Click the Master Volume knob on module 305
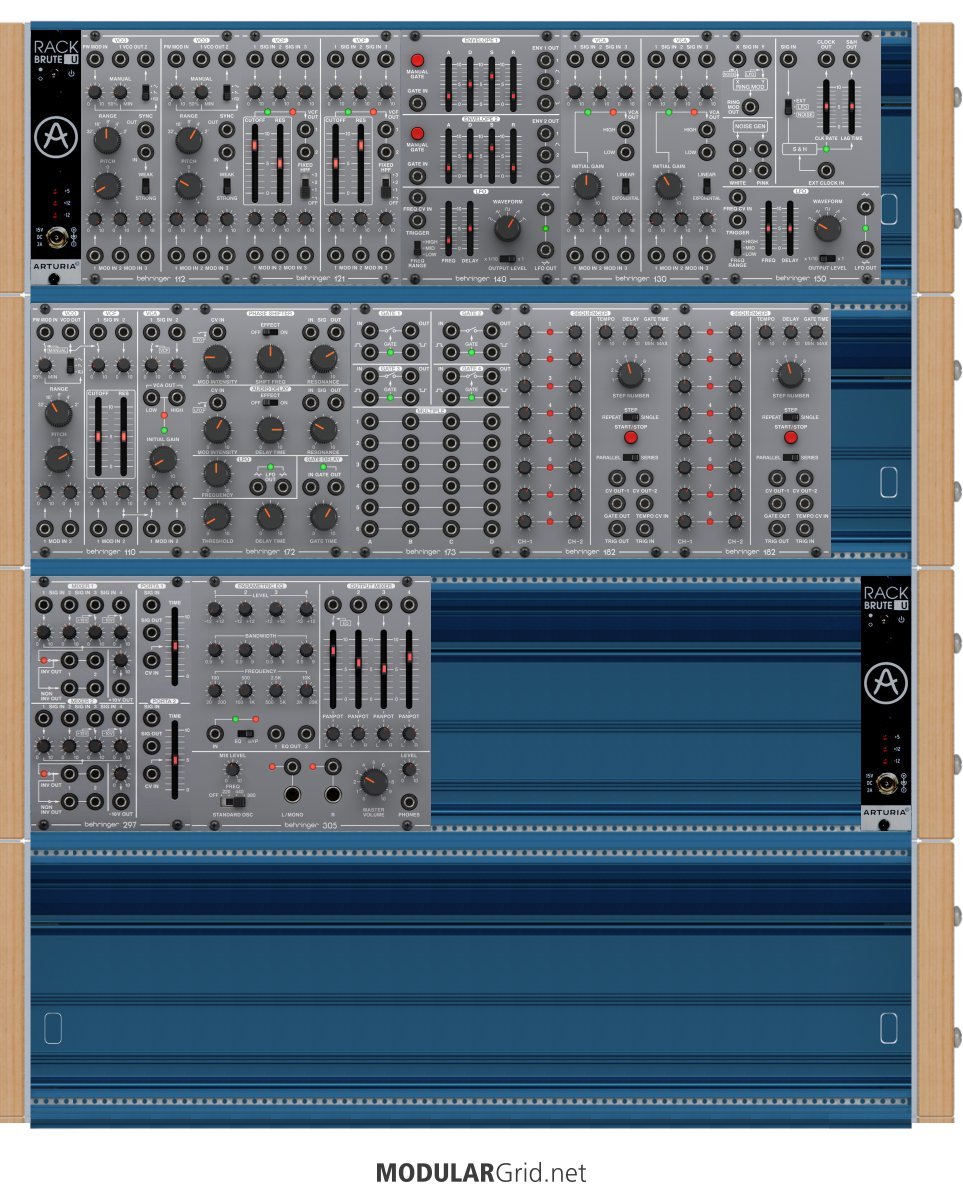Screen dimensions: 963x1194 [x=373, y=783]
